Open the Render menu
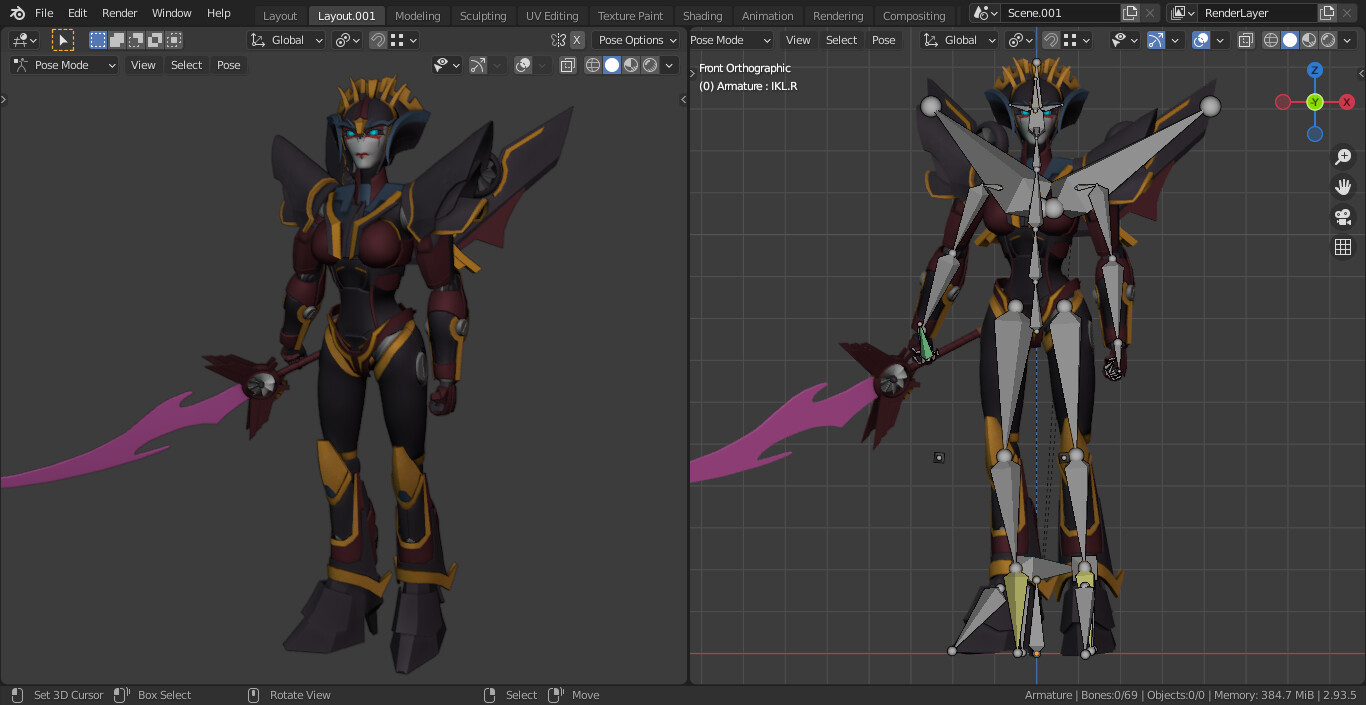 [119, 13]
